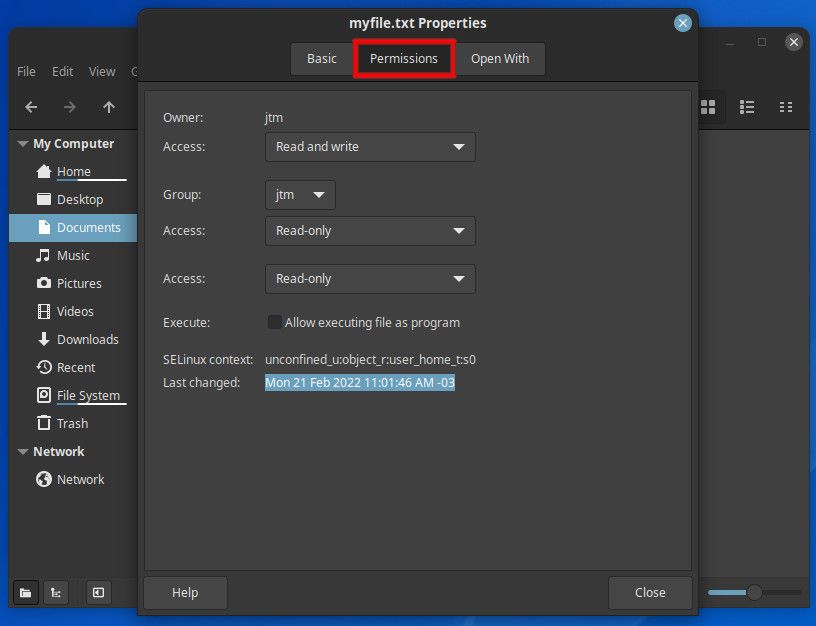This screenshot has height=626, width=816.
Task: Click the Help button
Action: [x=184, y=592]
